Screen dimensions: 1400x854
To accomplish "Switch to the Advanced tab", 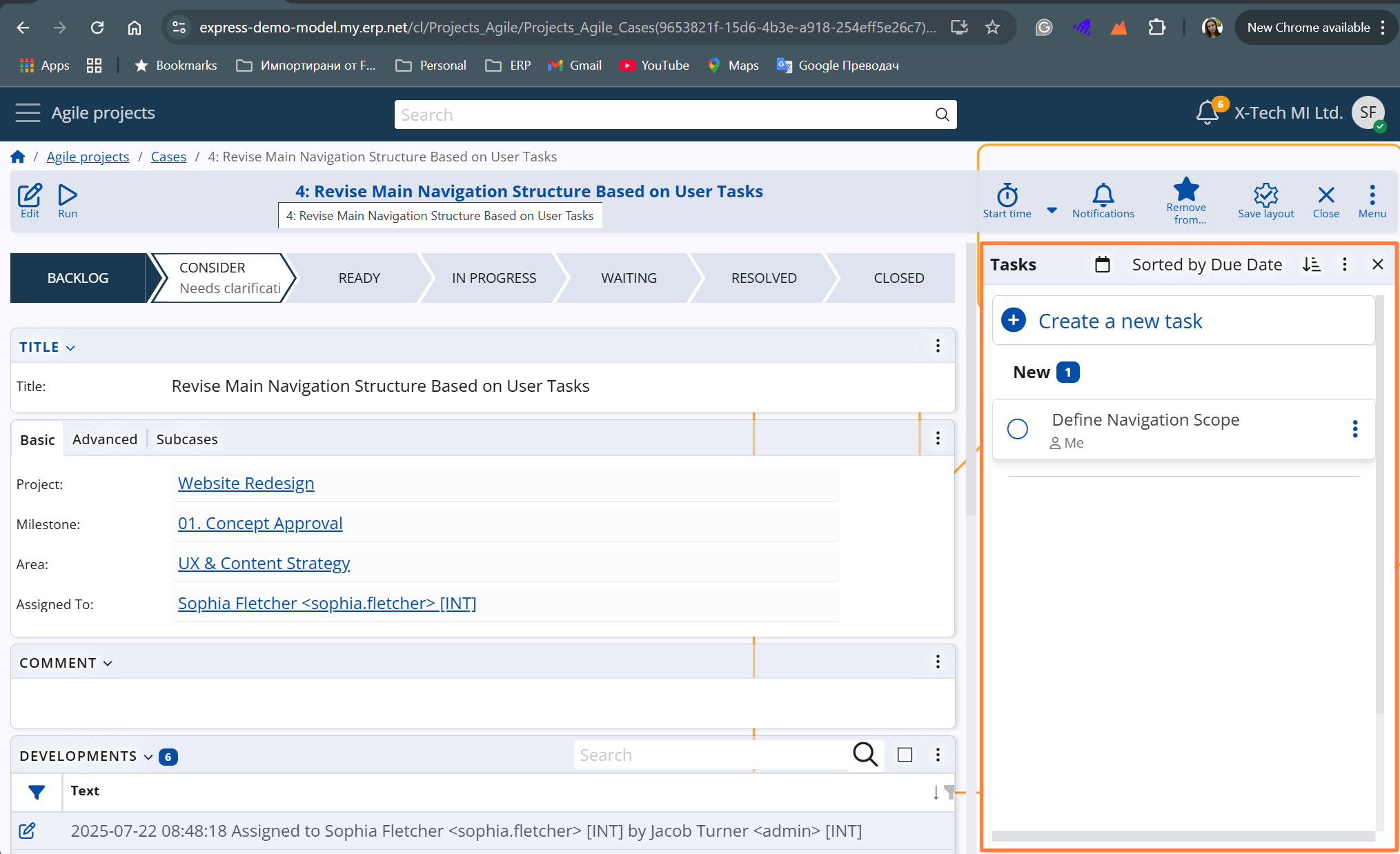I will pyautogui.click(x=105, y=439).
